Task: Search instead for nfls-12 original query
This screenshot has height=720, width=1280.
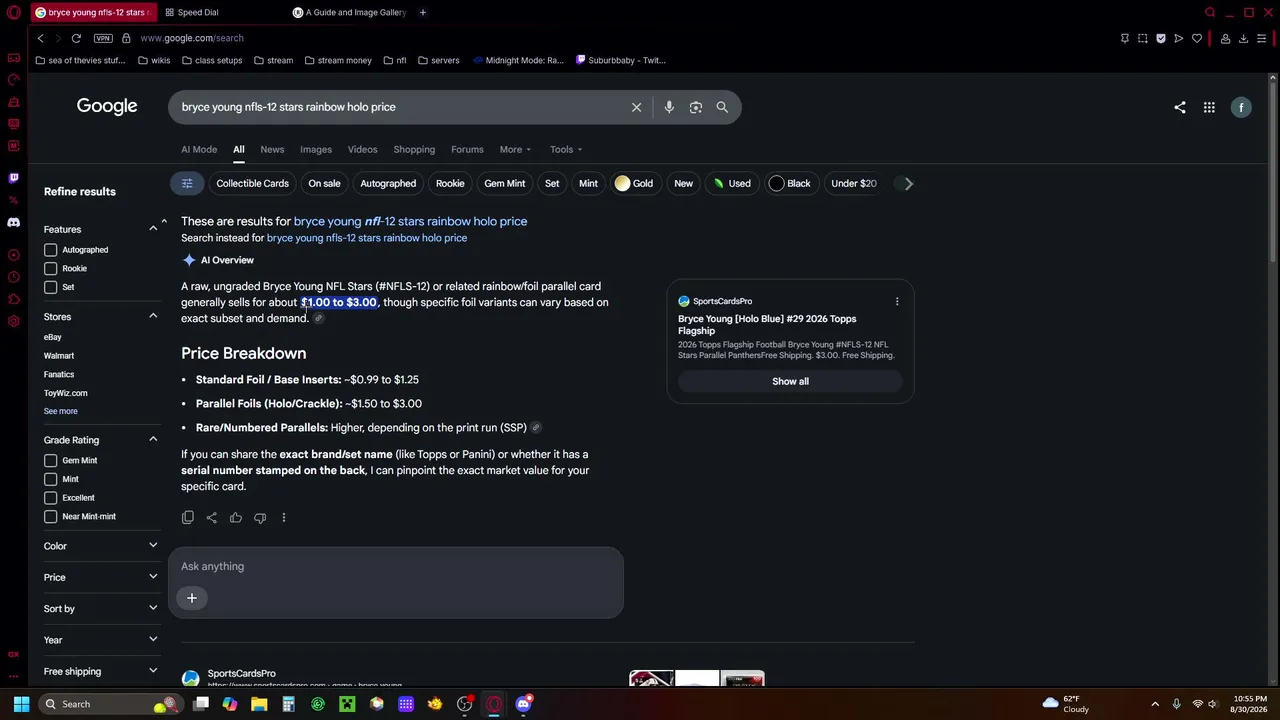Action: coord(367,238)
